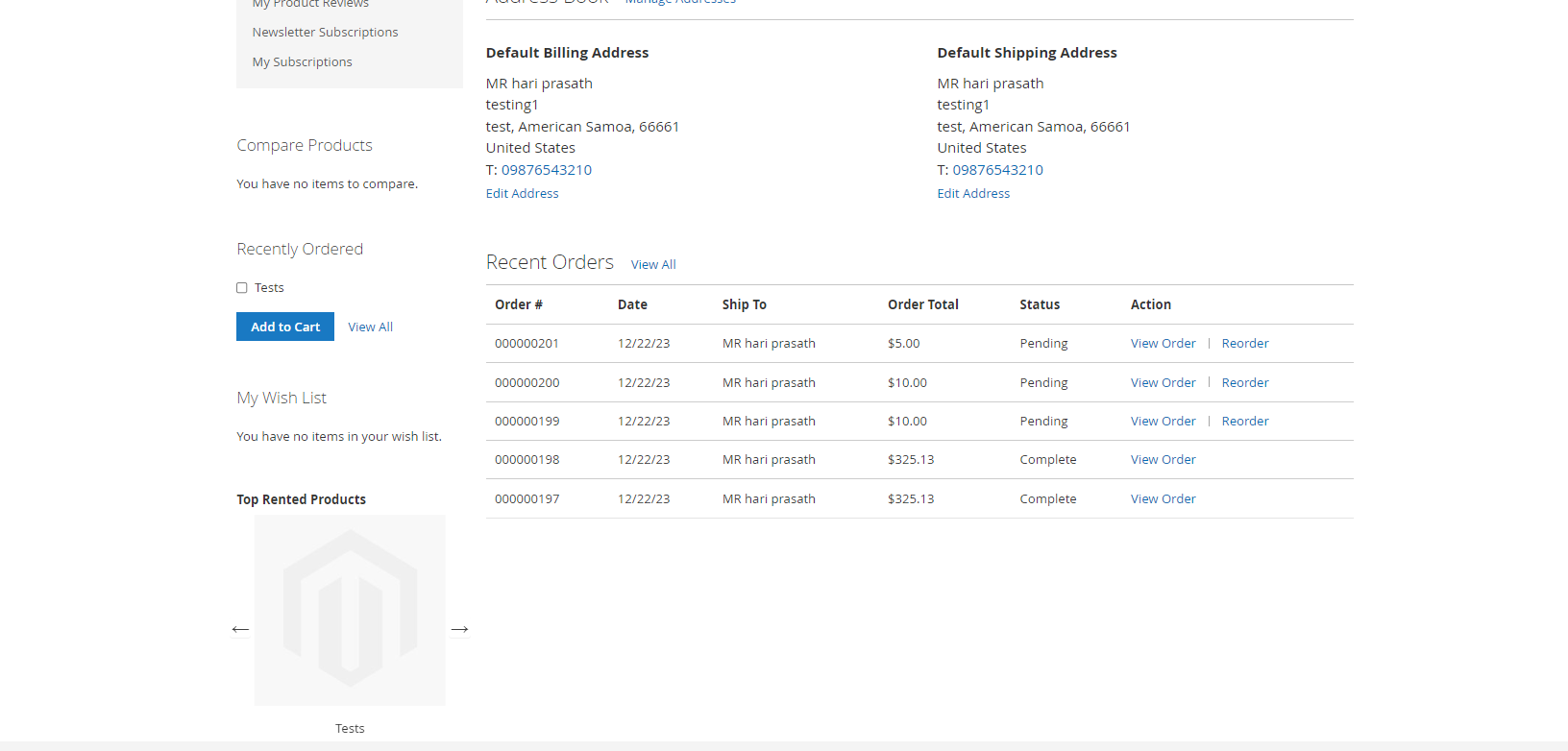Click the Add to Cart button
This screenshot has width=1568, height=751.
click(x=285, y=327)
